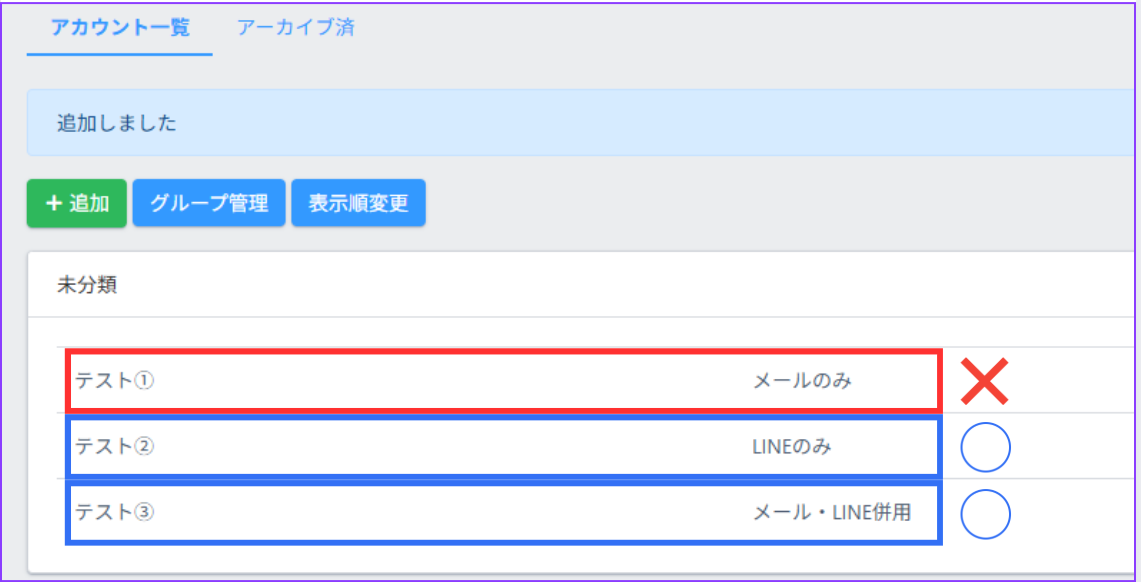Click the blue circle mark beside テスト③
The image size is (1141, 582).
pos(985,514)
